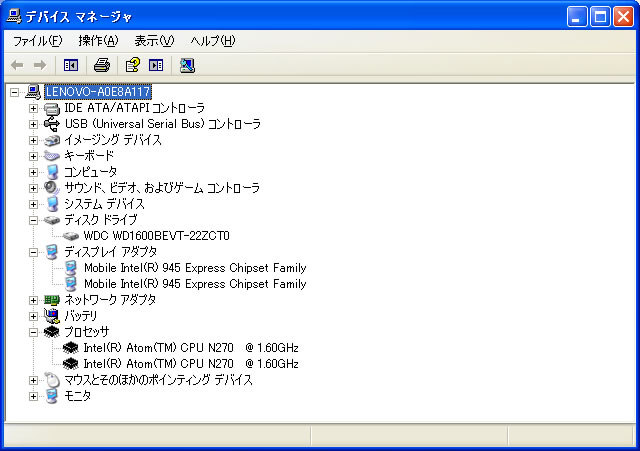
Task: Collapse the プロセッサ node
Action: (x=33, y=332)
